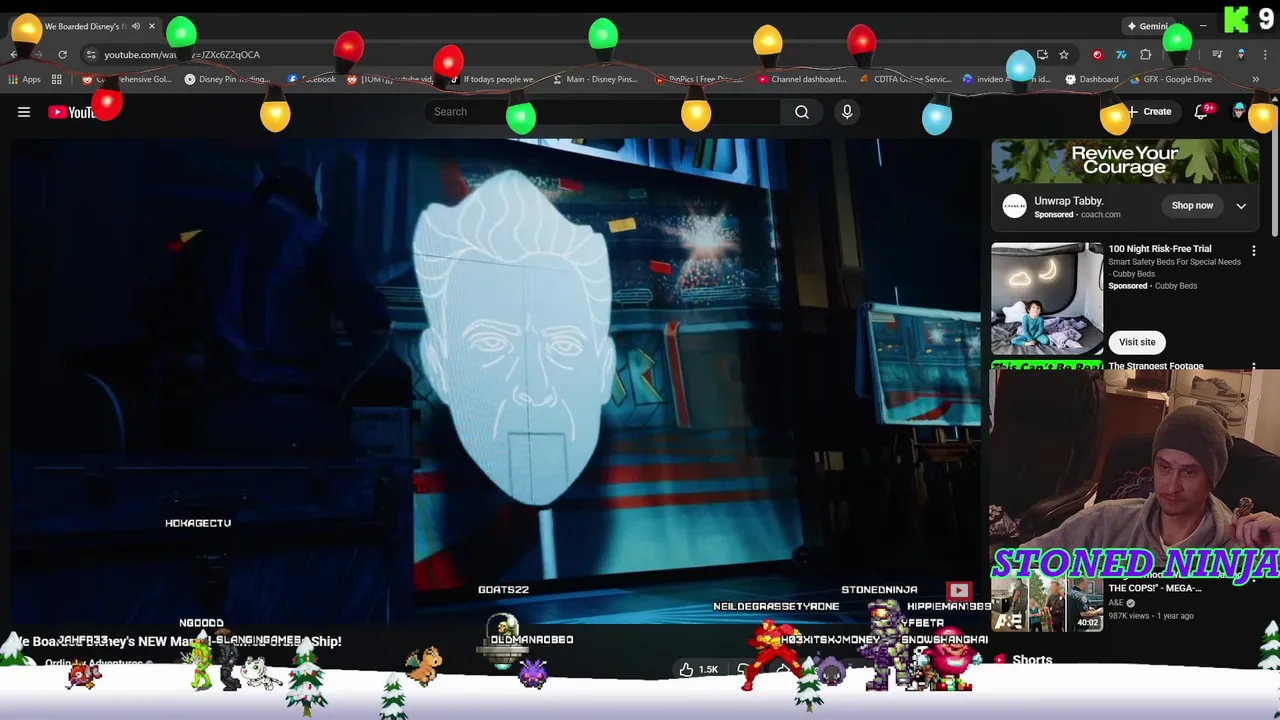Open options for 100 Night Risk-Free Trial ad

(x=1254, y=251)
